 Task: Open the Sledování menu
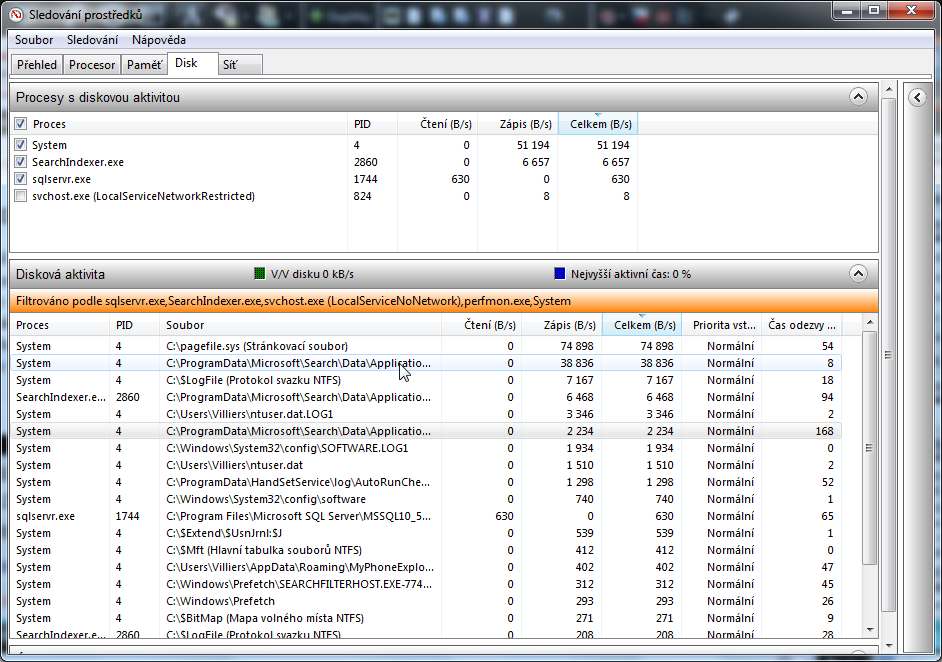[92, 40]
